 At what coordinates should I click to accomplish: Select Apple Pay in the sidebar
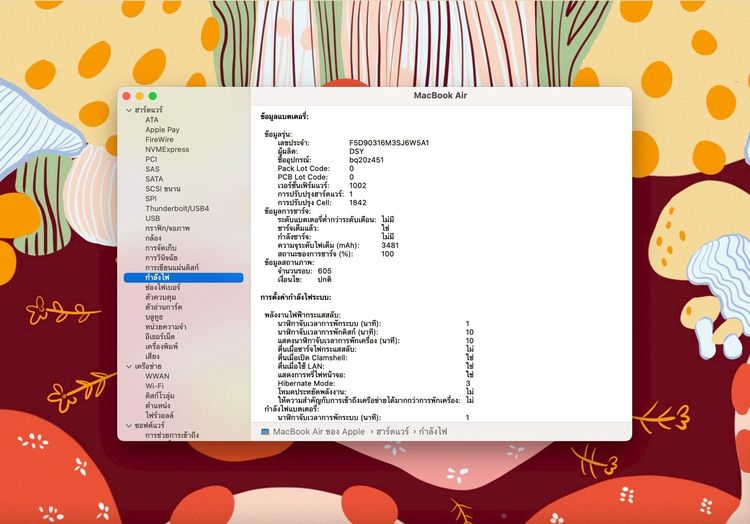162,130
